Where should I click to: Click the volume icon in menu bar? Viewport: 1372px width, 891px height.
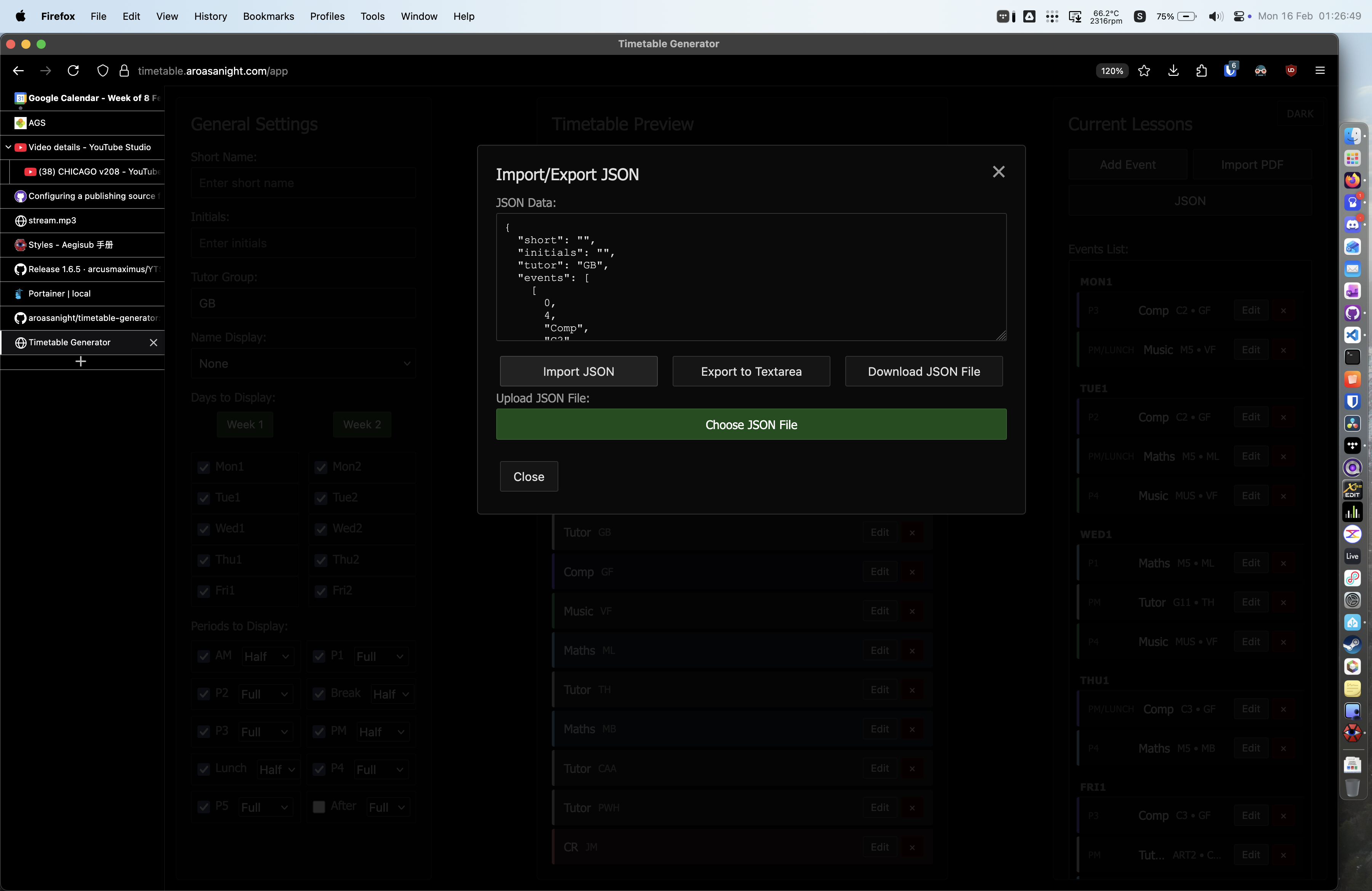(x=1216, y=16)
